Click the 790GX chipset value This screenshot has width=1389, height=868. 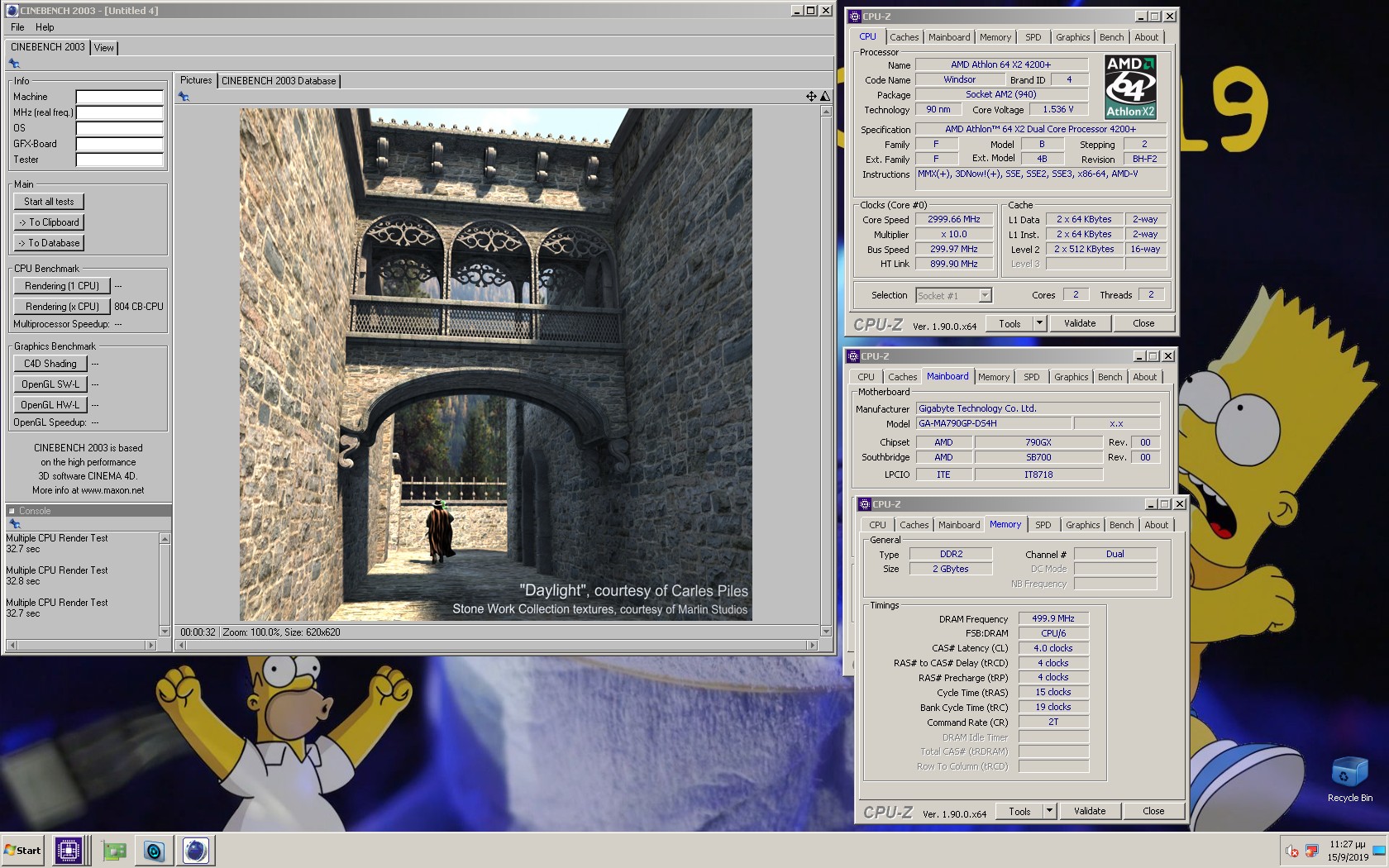pos(1038,442)
